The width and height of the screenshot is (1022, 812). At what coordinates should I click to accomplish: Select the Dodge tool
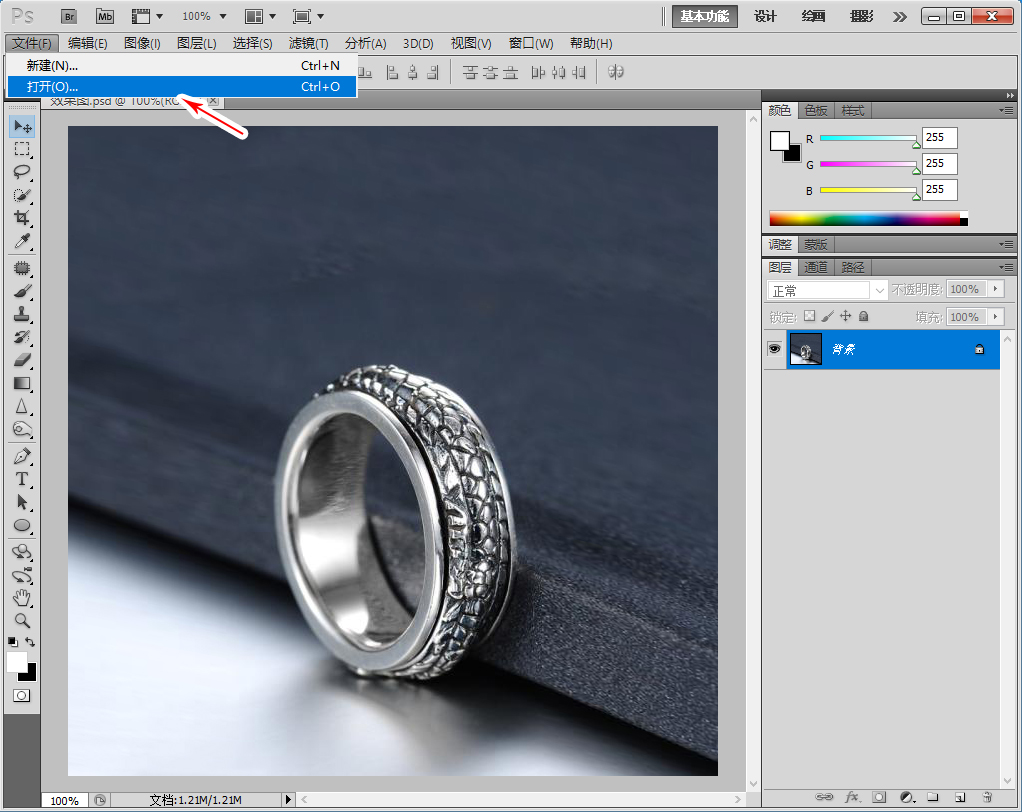point(22,429)
